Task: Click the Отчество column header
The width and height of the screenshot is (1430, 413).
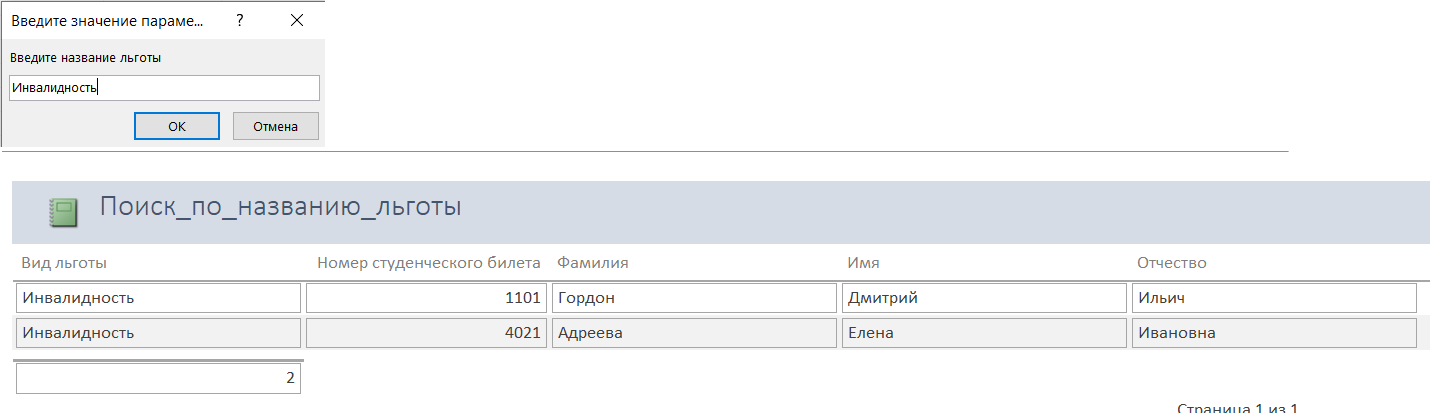Action: (1171, 263)
